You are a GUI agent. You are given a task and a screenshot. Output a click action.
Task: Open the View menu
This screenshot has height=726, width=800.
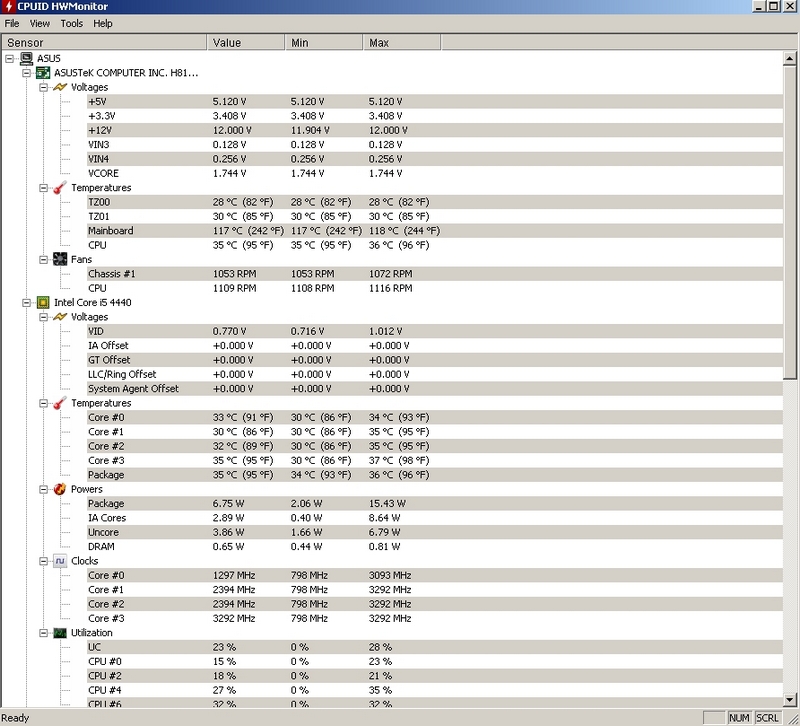39,23
